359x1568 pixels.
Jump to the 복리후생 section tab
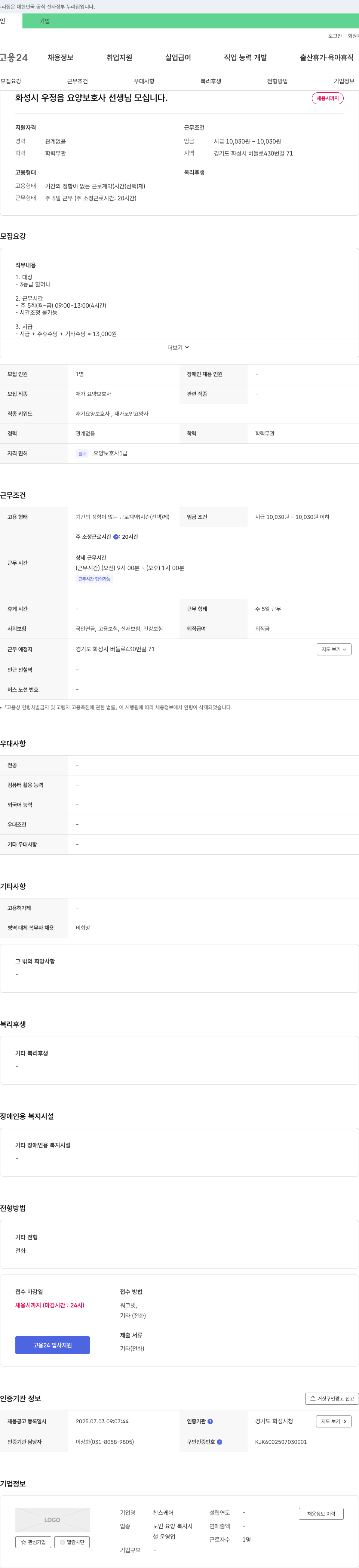pos(211,81)
